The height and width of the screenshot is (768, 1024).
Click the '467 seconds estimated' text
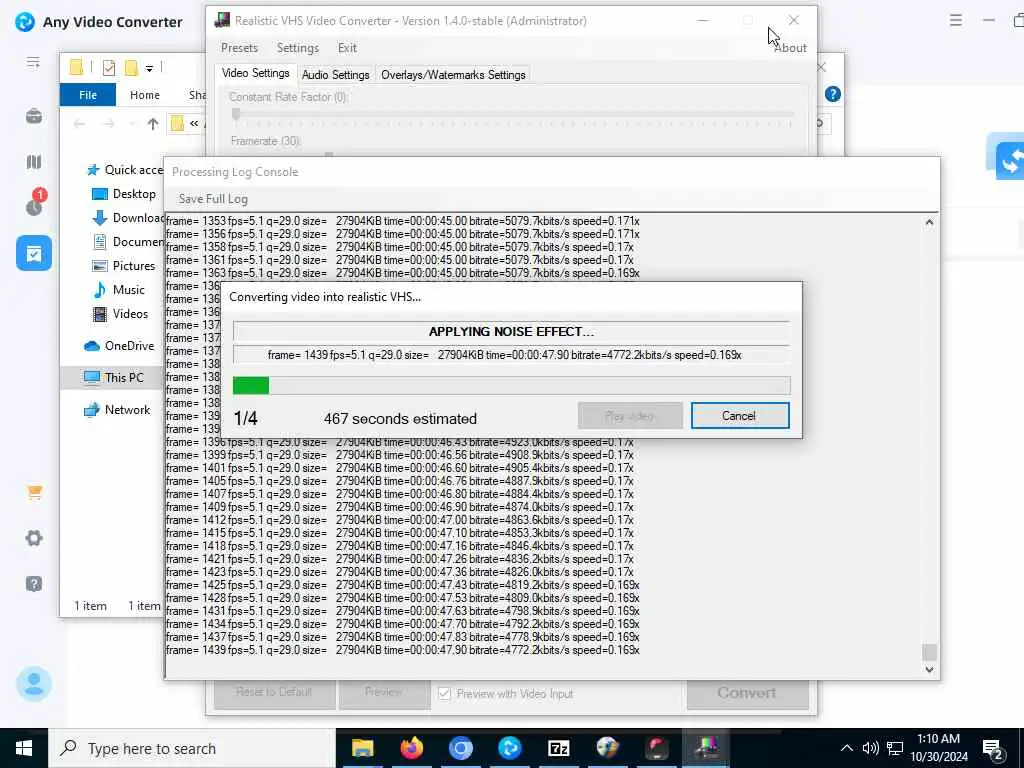400,419
